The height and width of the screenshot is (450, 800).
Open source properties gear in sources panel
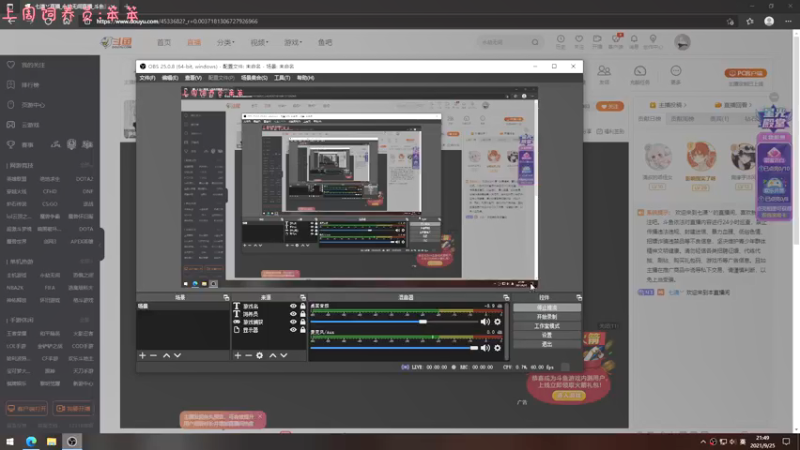[260, 355]
